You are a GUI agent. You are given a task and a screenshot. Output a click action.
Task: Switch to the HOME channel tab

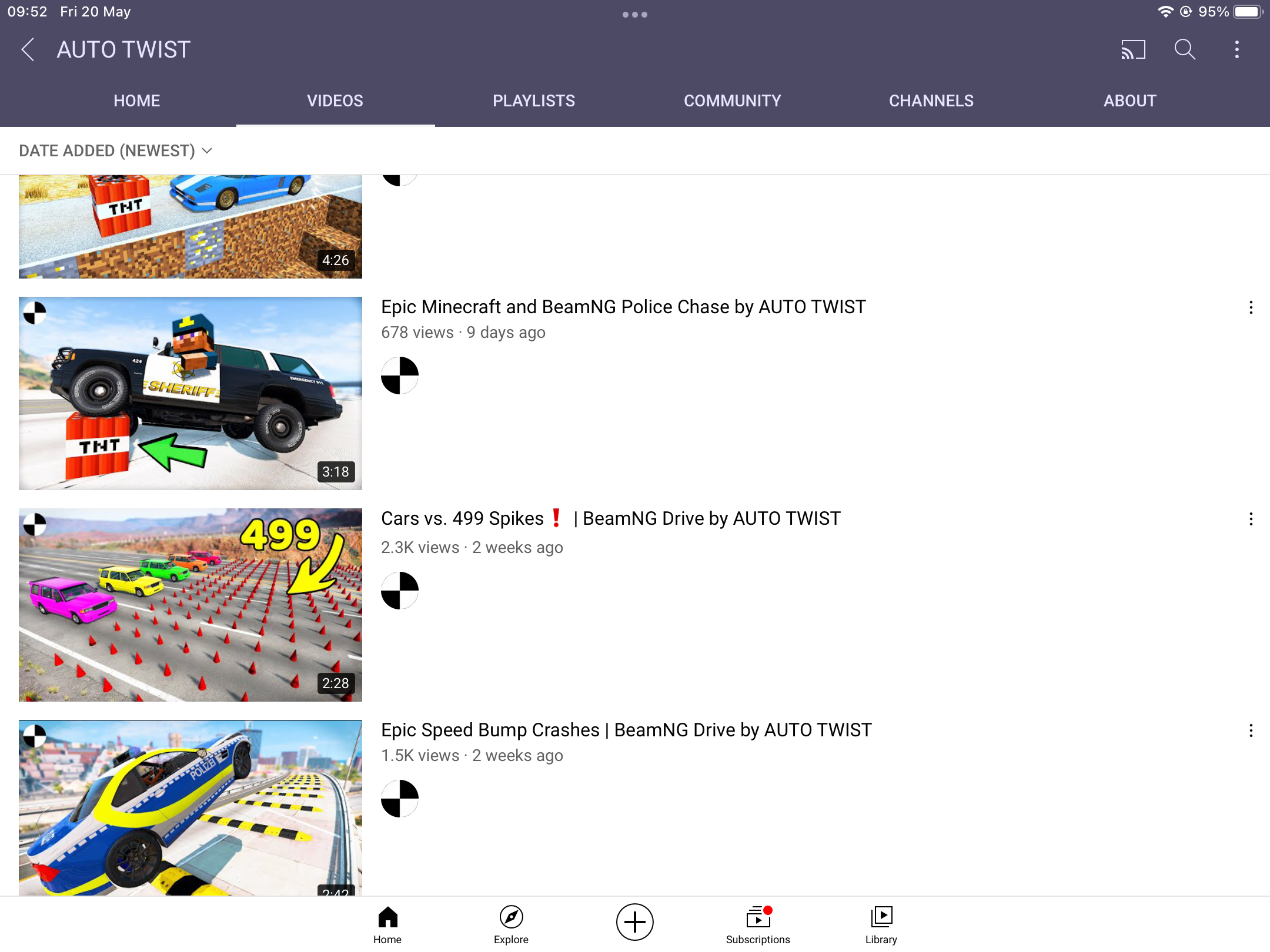click(x=137, y=100)
